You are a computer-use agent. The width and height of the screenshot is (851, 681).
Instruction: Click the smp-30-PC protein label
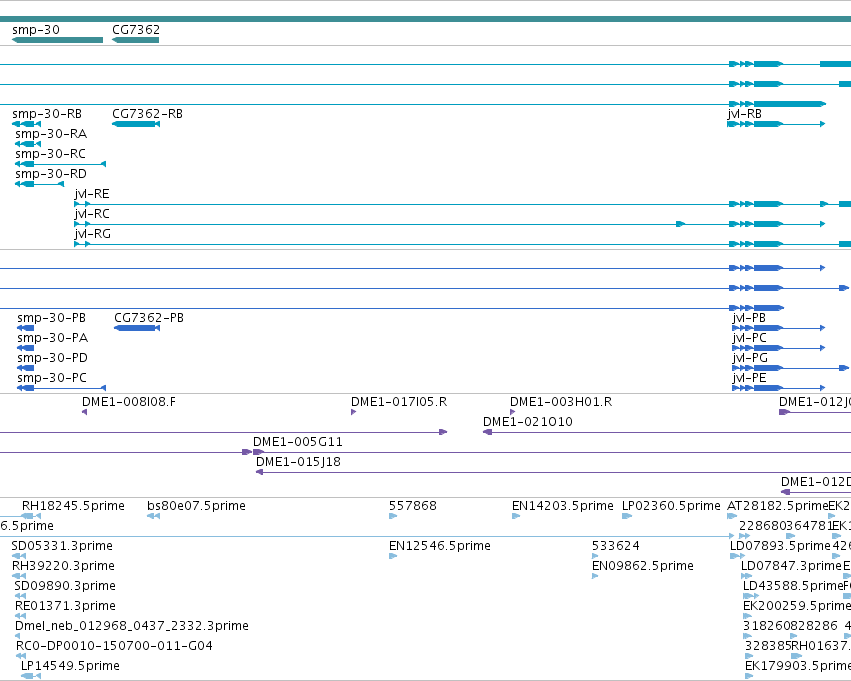click(x=52, y=378)
